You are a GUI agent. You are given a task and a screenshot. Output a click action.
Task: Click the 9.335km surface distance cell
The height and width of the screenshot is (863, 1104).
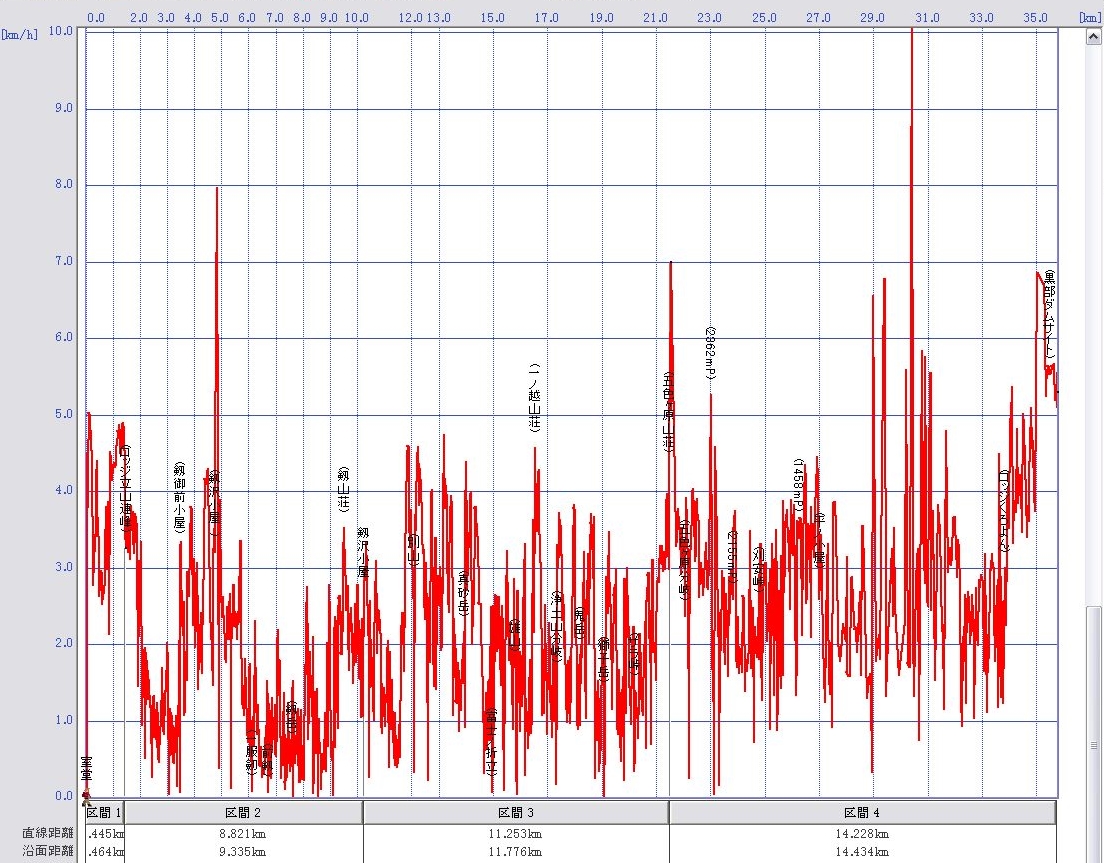click(x=243, y=852)
